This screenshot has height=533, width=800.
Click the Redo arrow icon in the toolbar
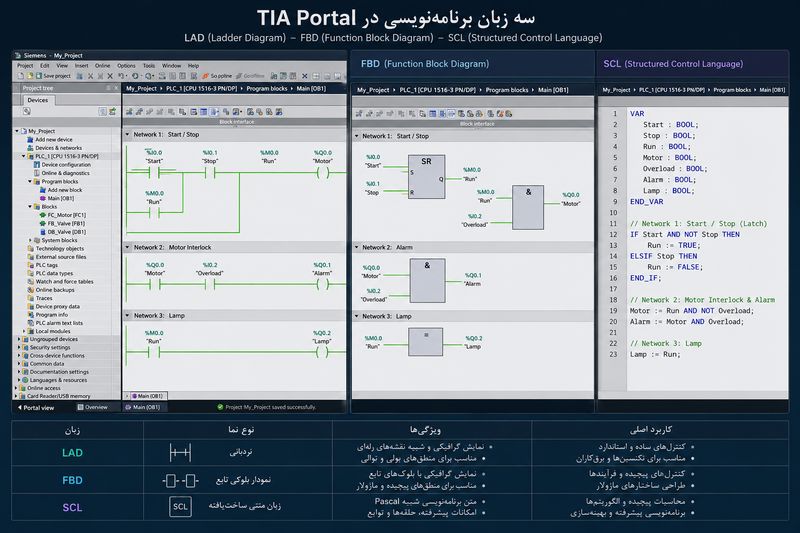135,76
